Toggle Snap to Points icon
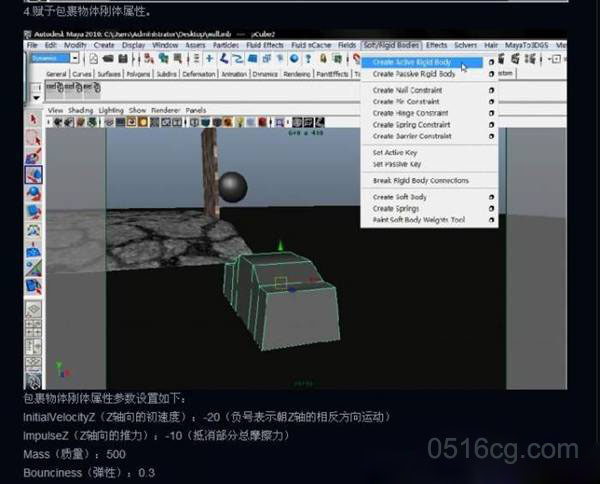Screen dimensions: 600x484 pos(238,59)
